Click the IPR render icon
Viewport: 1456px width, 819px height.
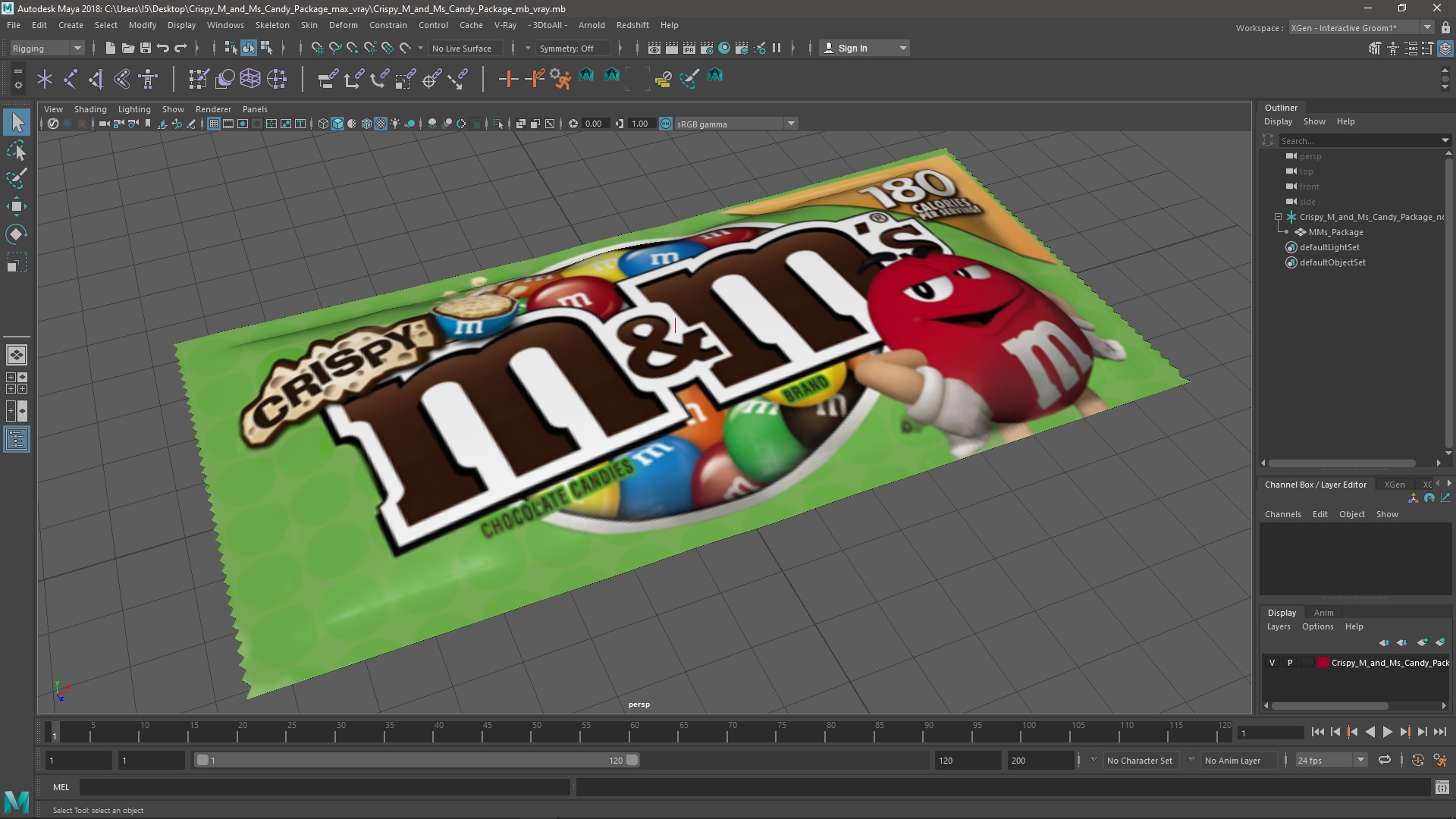point(689,48)
